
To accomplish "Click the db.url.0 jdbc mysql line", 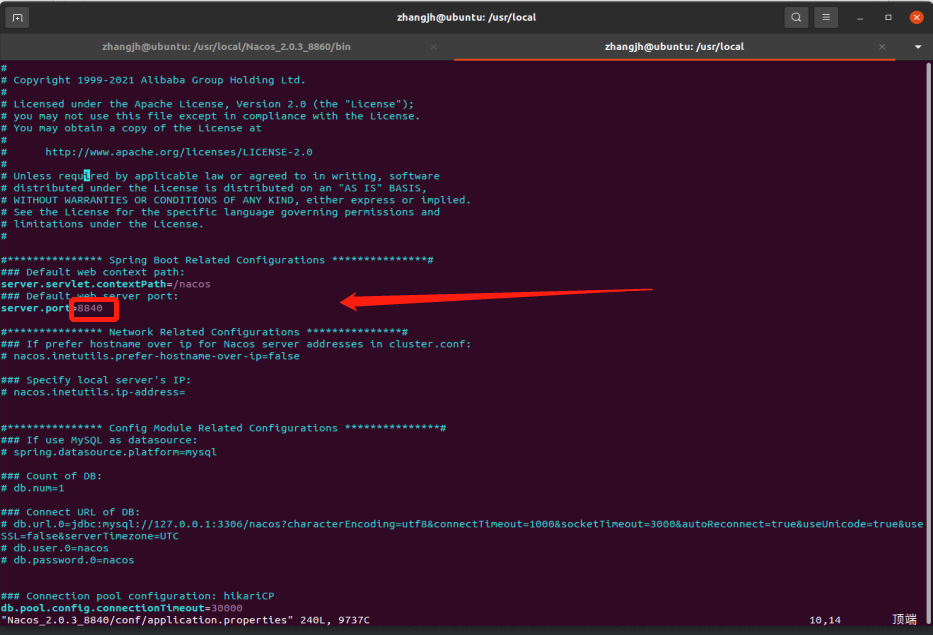I will click(462, 524).
